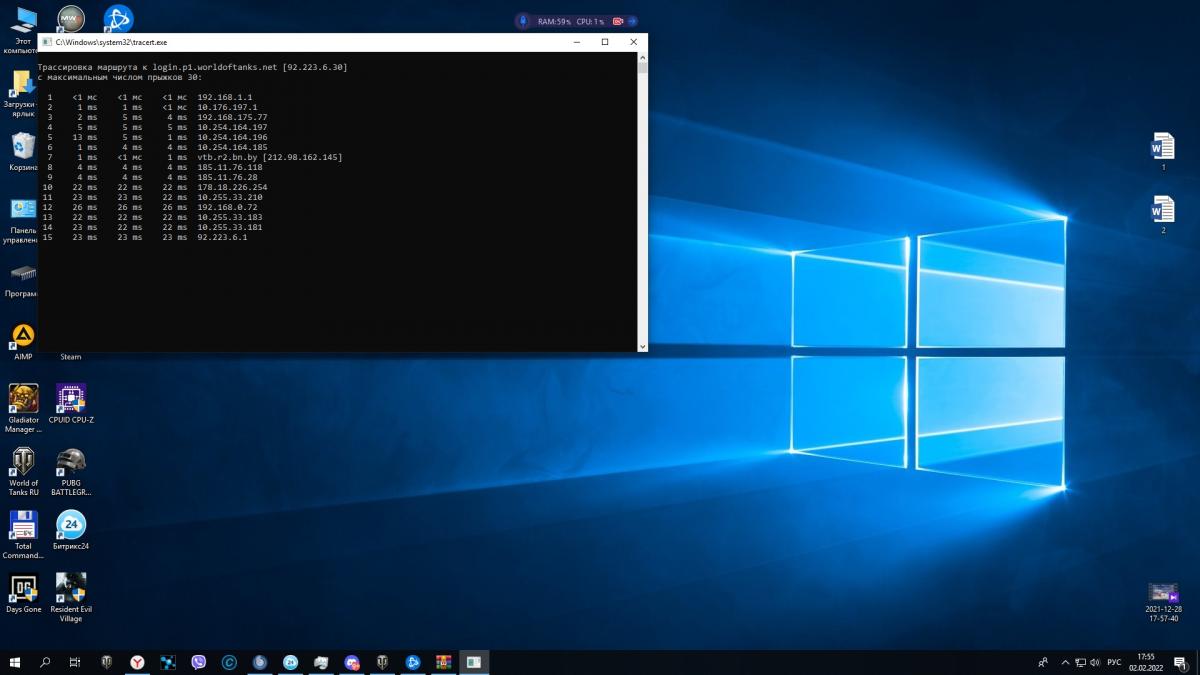Screen dimensions: 1200x675
Task: Click the taskbar clock showing 17:55
Action: [x=1146, y=662]
